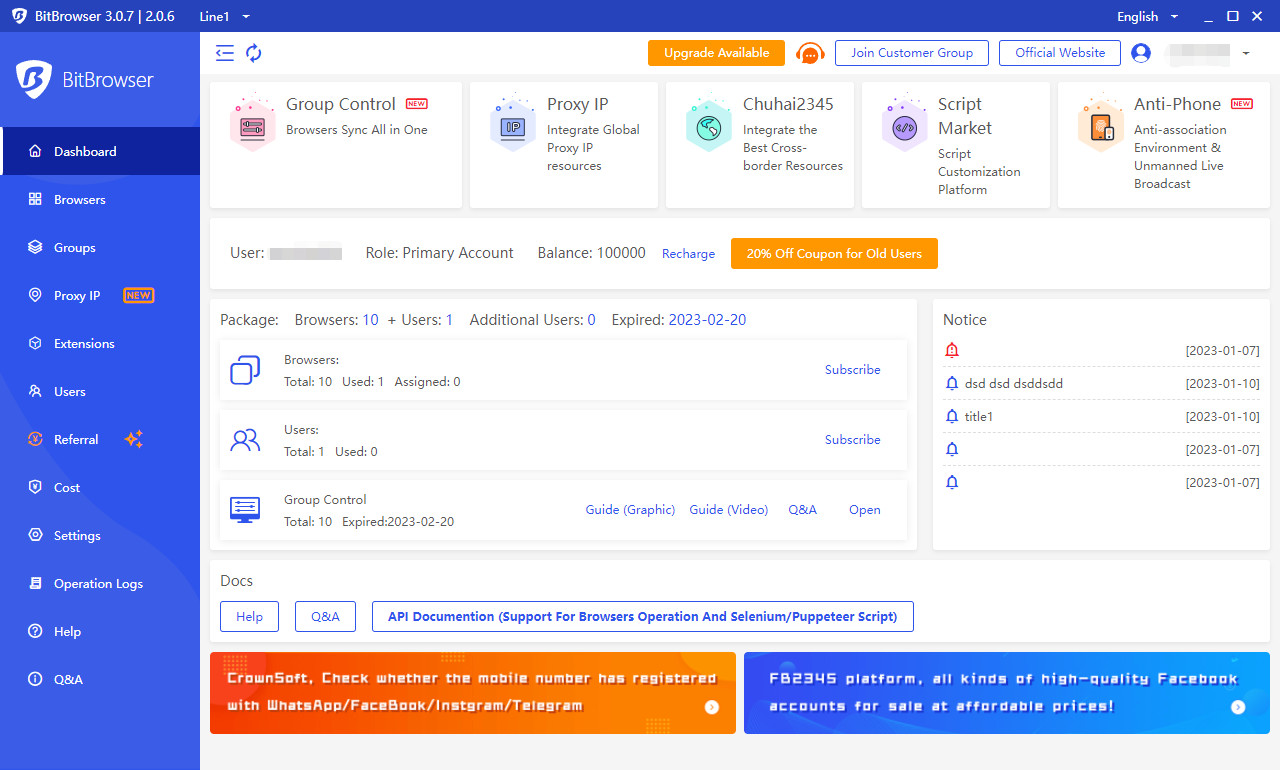Open the Anti-Phone card icon
The height and width of the screenshot is (770, 1280).
tap(1101, 124)
